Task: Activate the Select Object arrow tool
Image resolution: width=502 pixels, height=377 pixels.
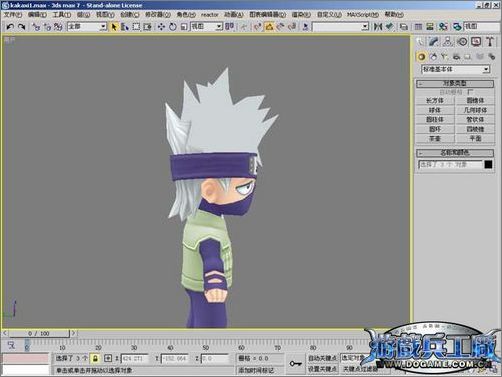Action: pos(114,27)
